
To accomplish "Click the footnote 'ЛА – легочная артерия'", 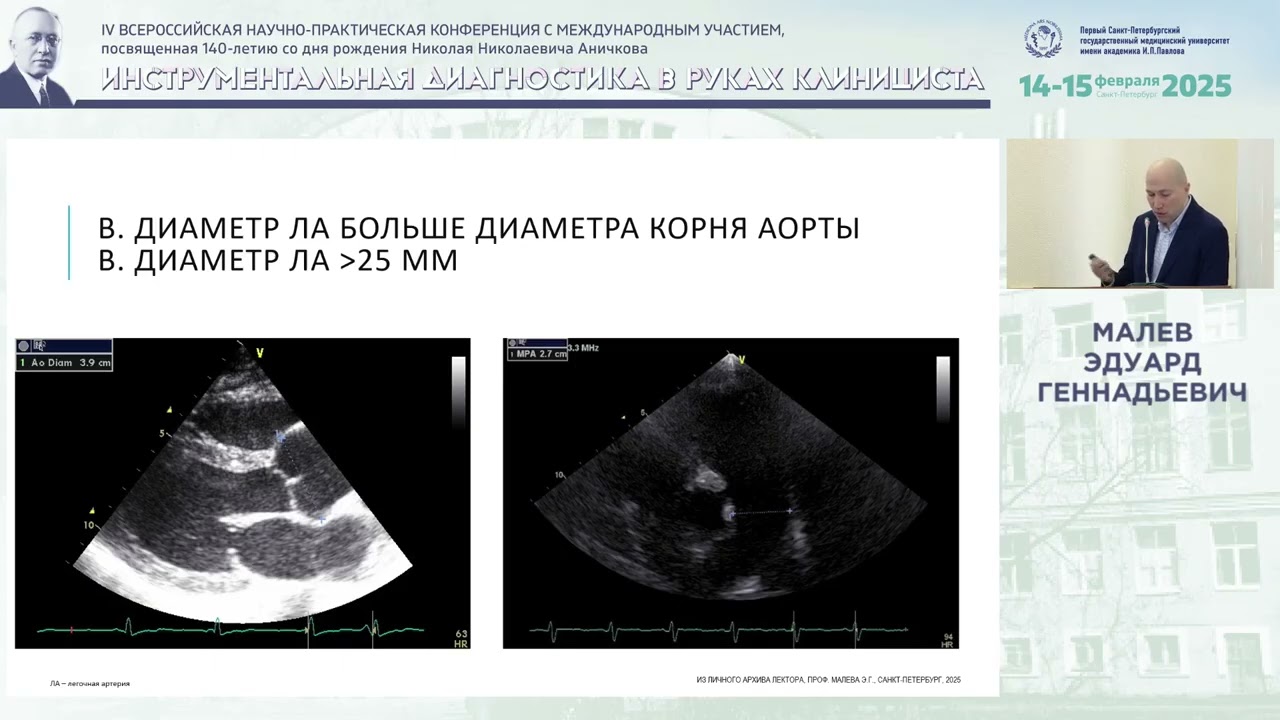I will [x=90, y=684].
